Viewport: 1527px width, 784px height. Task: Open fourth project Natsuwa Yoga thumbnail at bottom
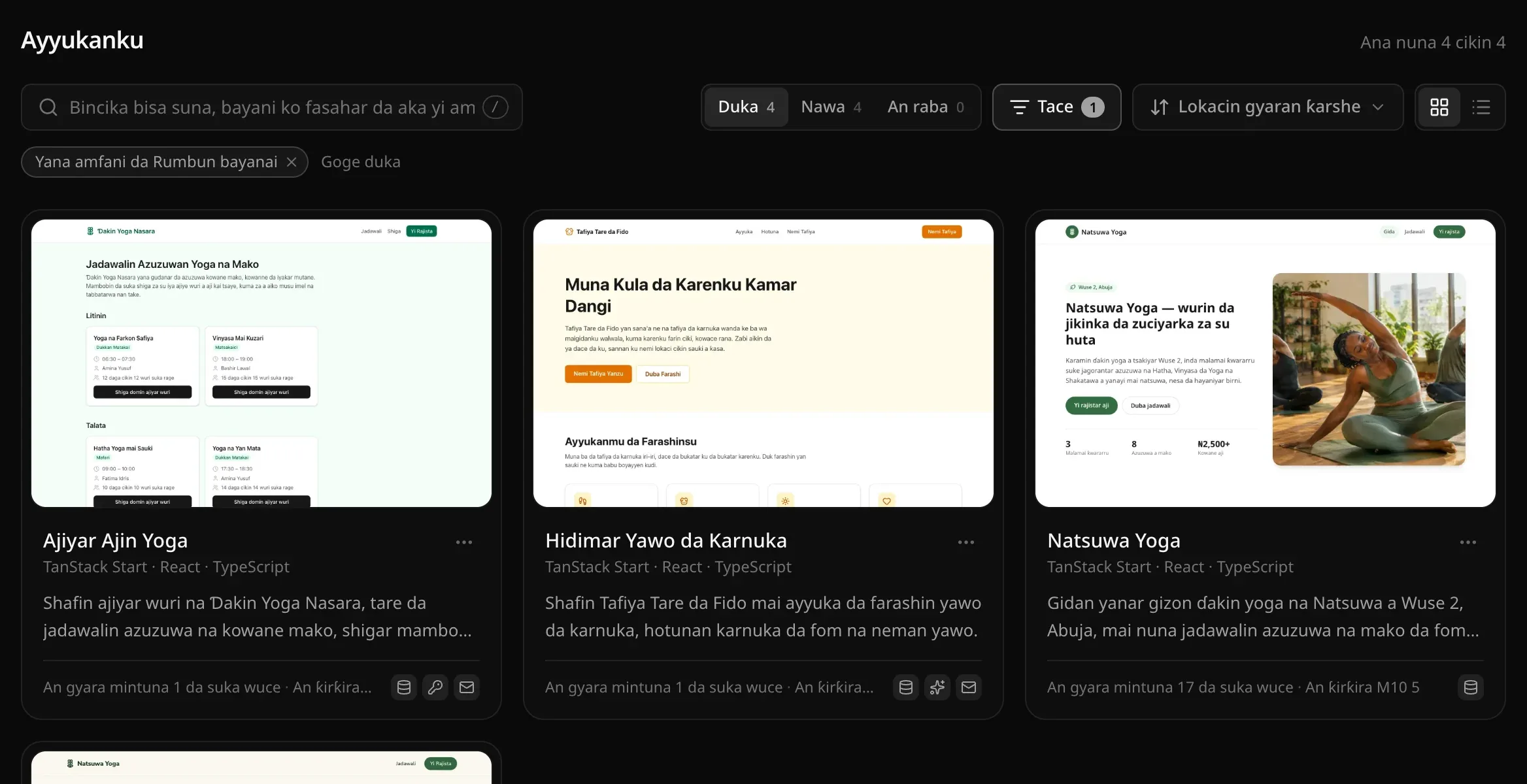[261, 768]
